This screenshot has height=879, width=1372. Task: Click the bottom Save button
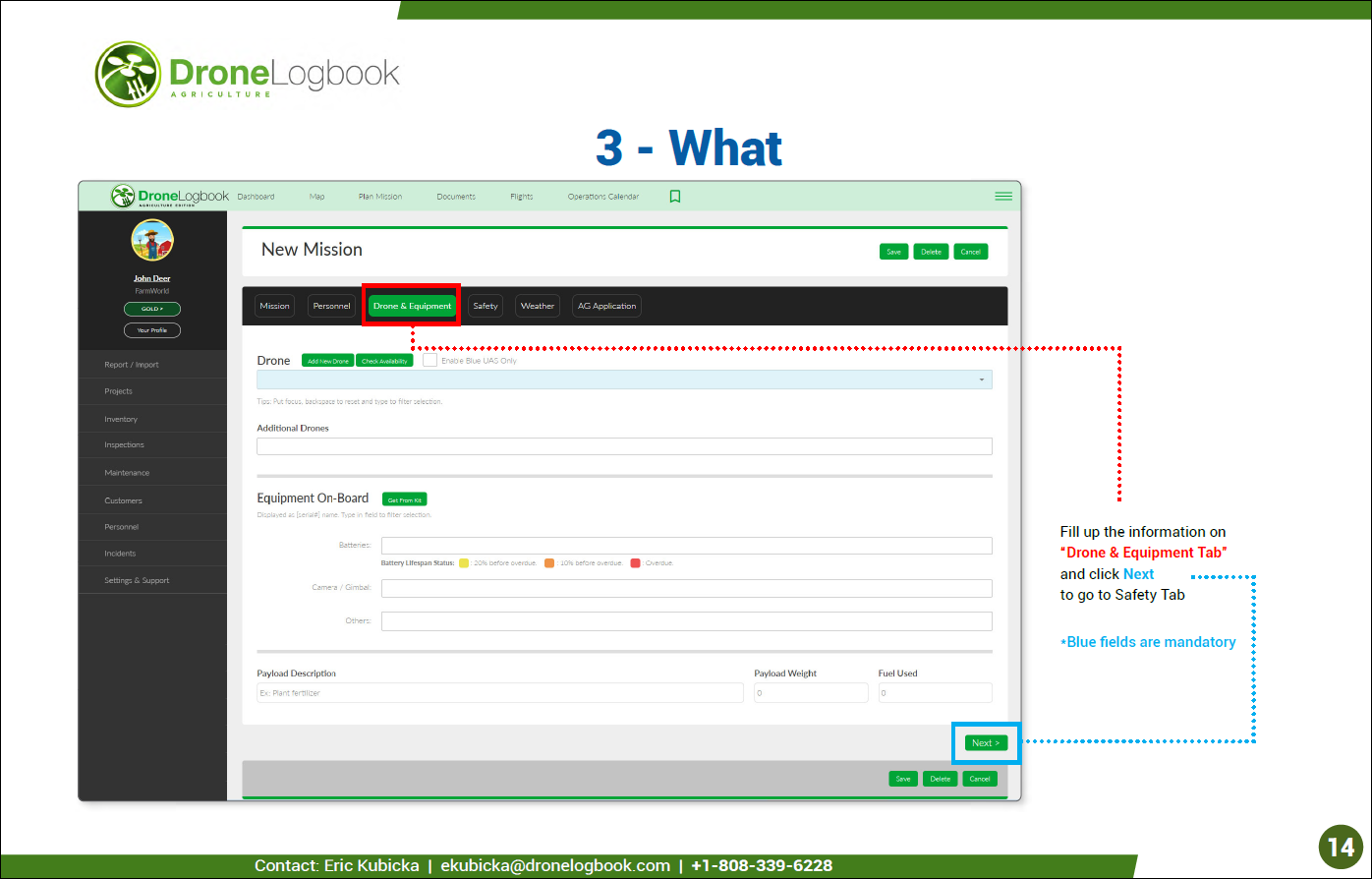coord(903,779)
